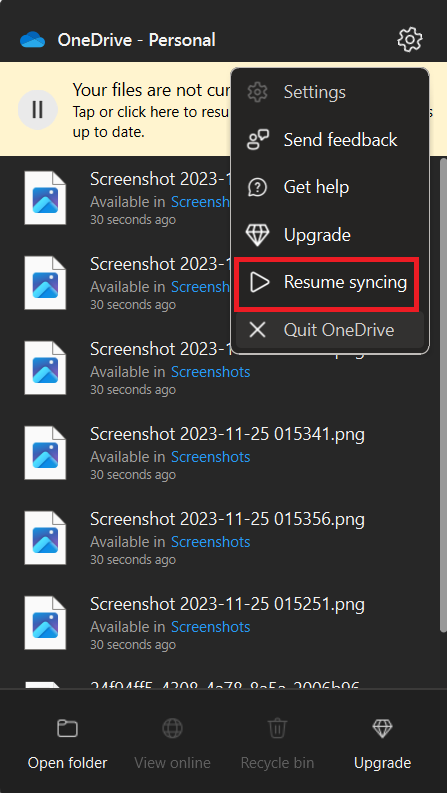Screen dimensions: 447x793
Task: Open Screenshots link under Screenshot 015251.png
Action: (x=210, y=627)
